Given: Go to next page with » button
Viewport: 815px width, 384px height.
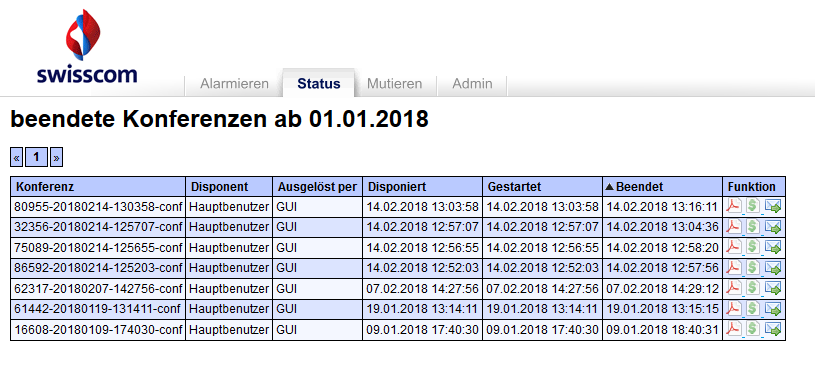Looking at the screenshot, I should tap(56, 157).
